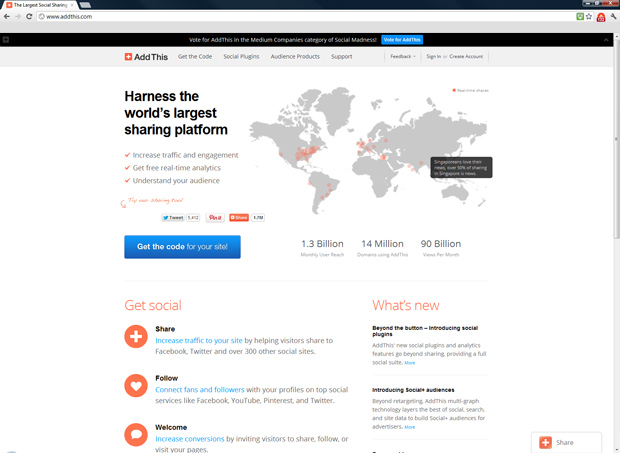
Task: Click the Welcome speech bubble icon
Action: click(136, 434)
